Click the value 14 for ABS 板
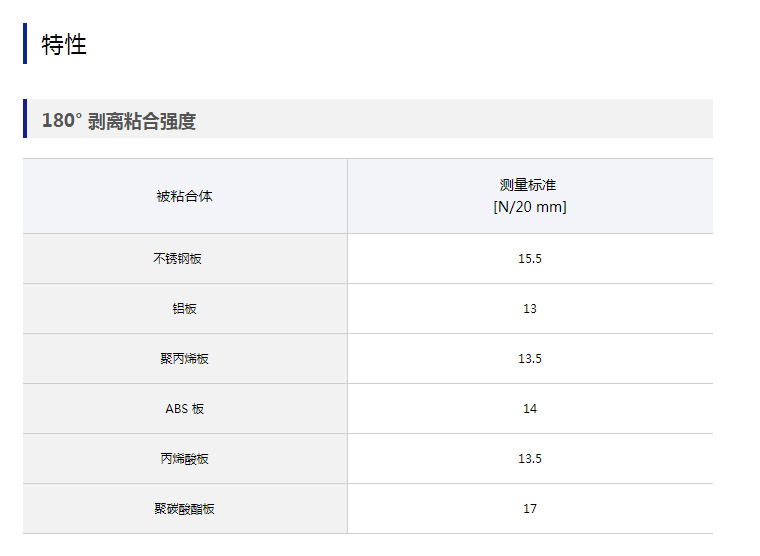Screen dimensions: 760x556 tap(530, 408)
